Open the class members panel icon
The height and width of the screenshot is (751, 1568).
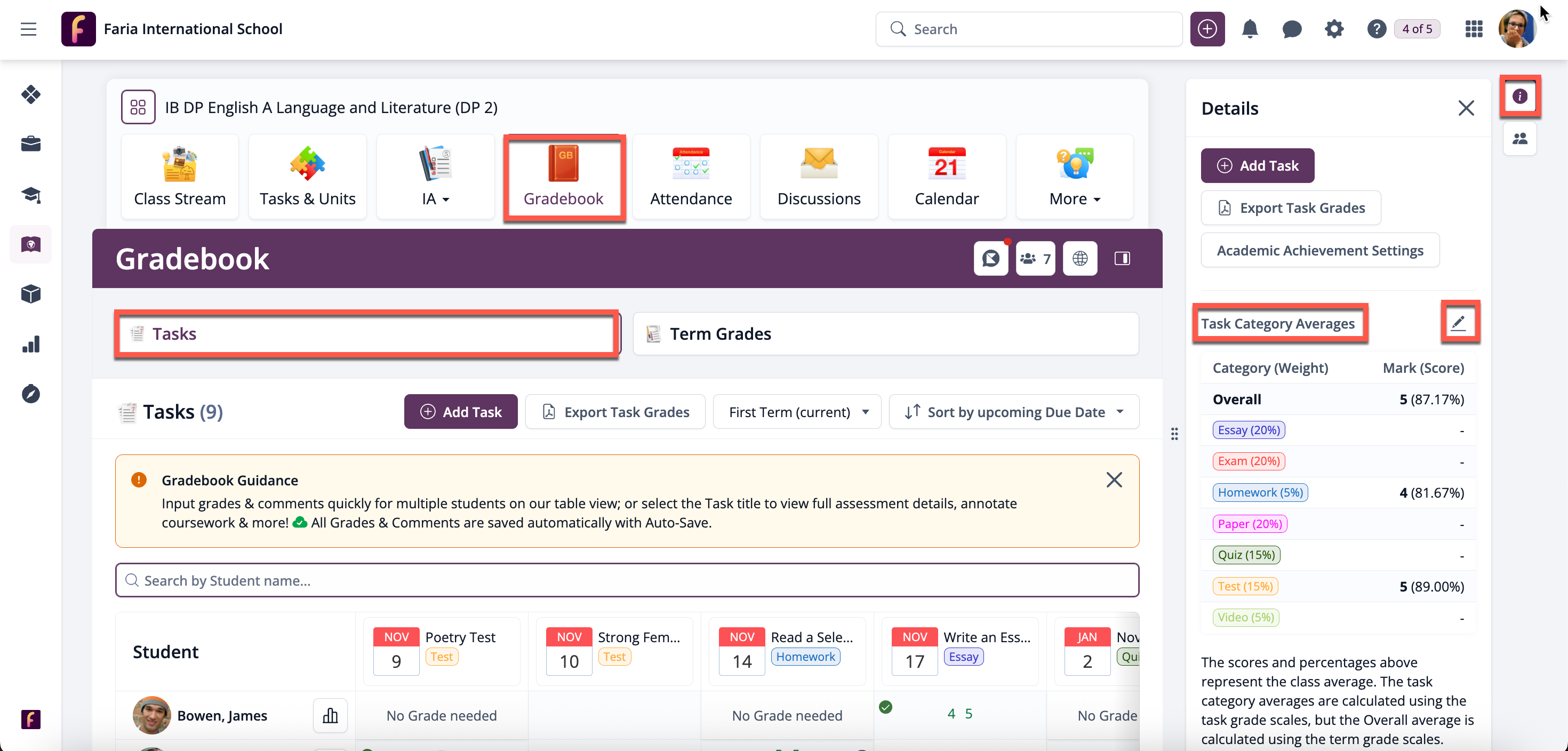click(x=1519, y=139)
